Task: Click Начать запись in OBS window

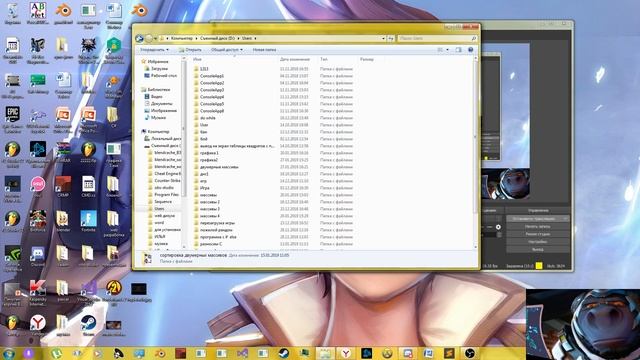Action: pyautogui.click(x=538, y=226)
